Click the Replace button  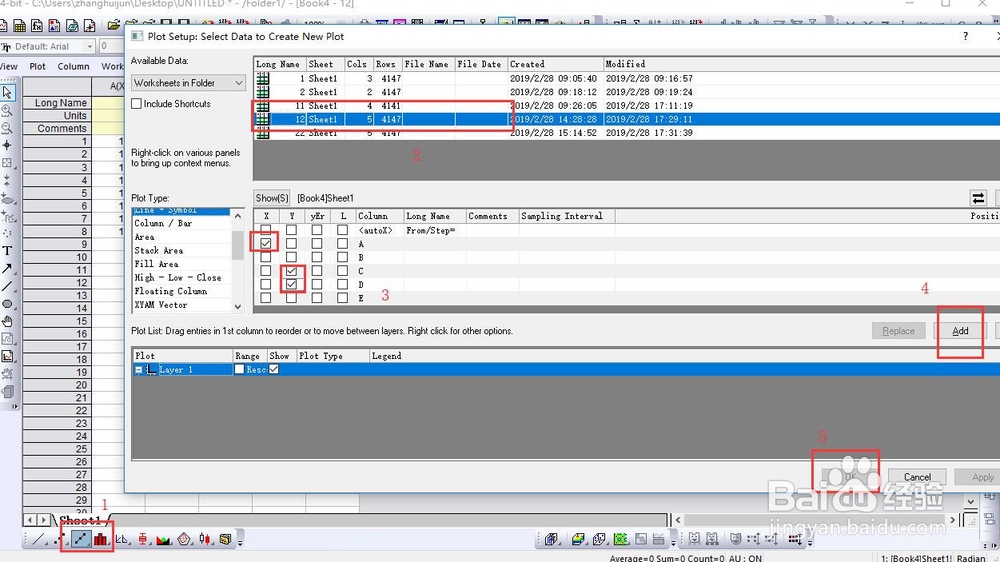pos(899,331)
